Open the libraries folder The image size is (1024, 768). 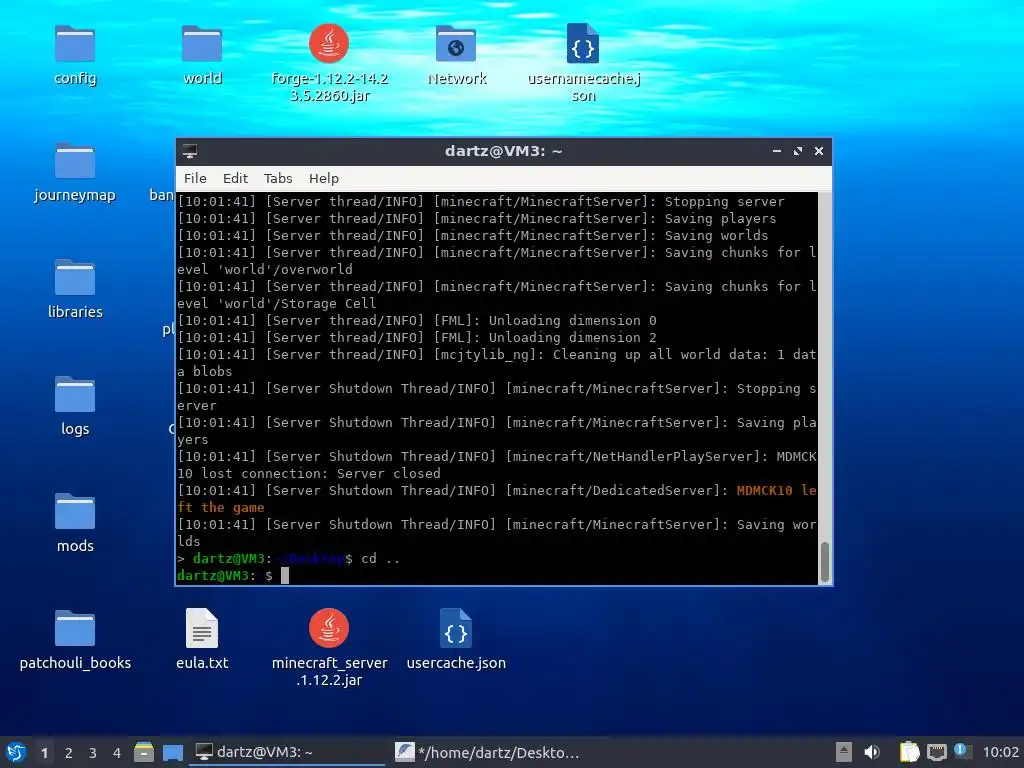75,278
